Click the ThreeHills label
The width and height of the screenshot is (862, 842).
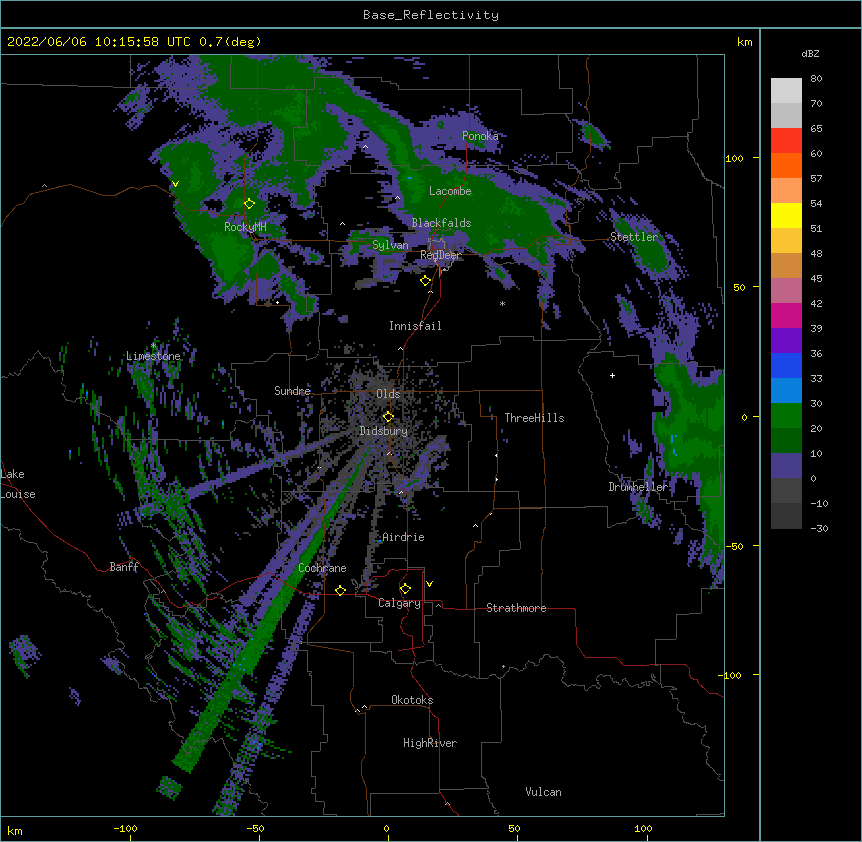pos(534,418)
